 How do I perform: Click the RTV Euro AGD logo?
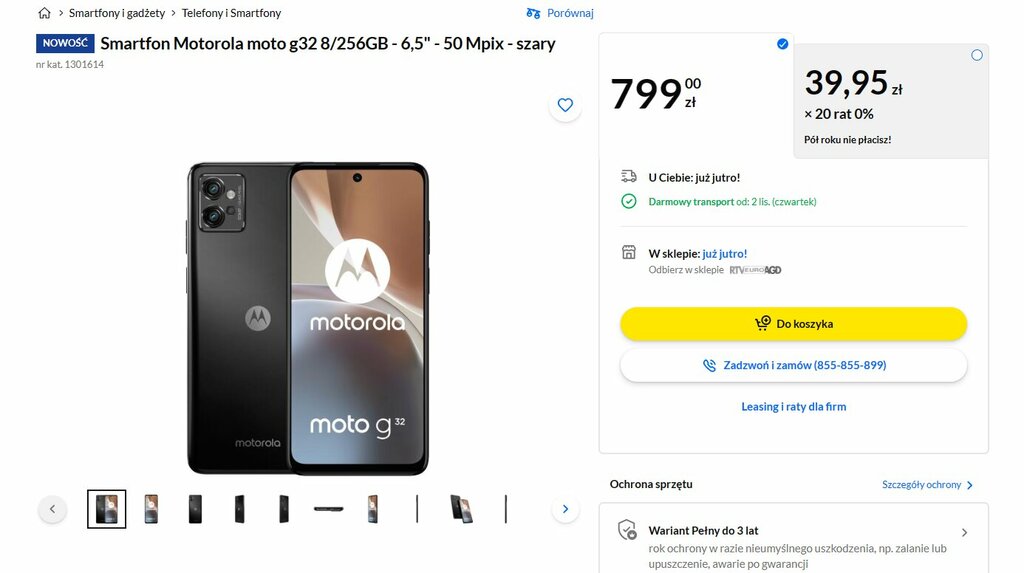click(x=755, y=270)
